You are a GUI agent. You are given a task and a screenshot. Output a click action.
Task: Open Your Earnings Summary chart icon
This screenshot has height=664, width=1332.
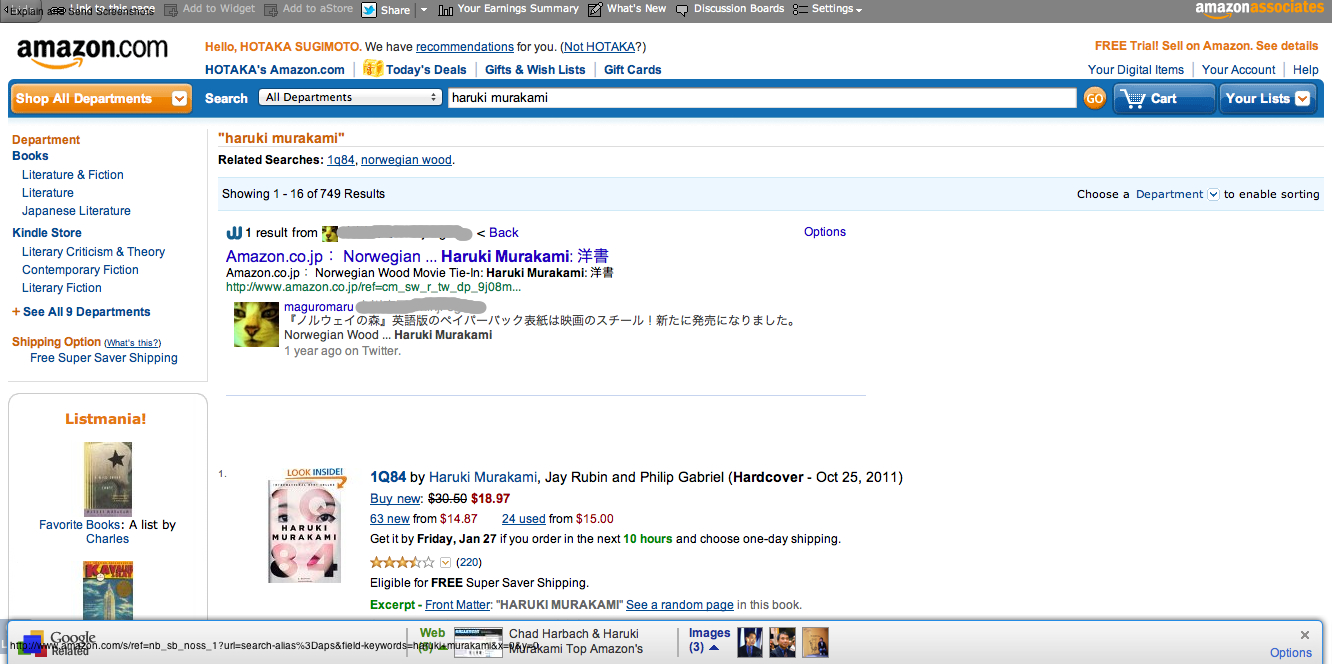446,10
